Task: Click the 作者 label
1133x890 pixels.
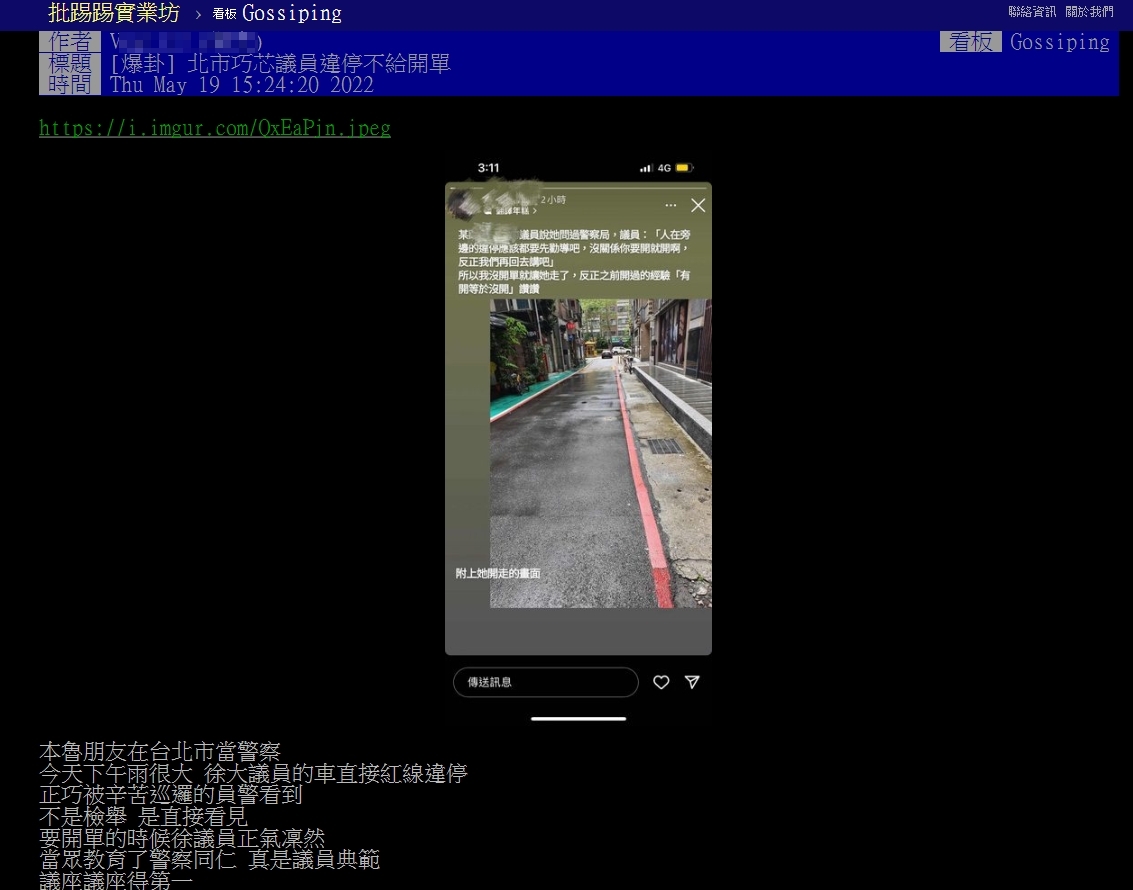Action: [69, 41]
